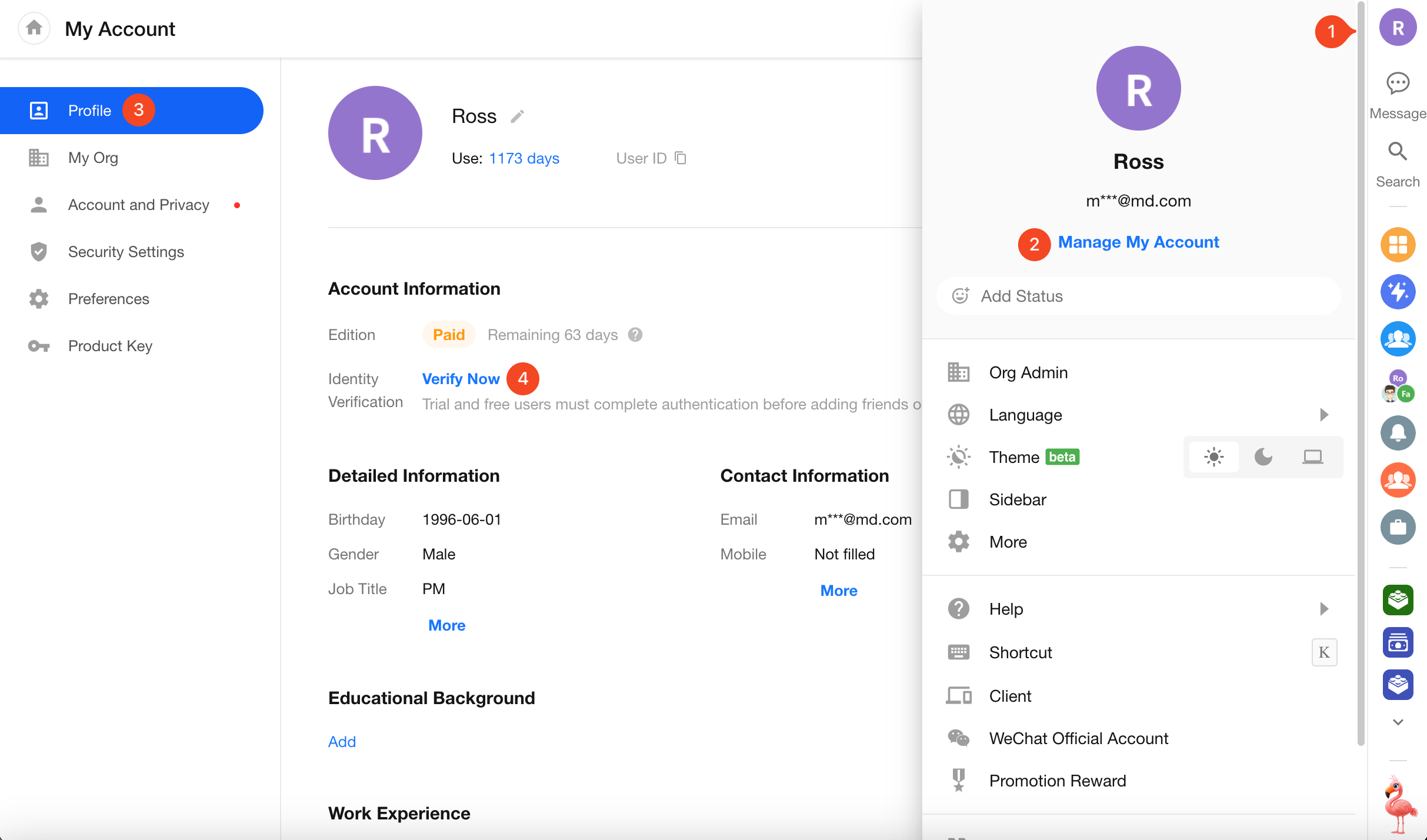Select the system theme laptop icon

[1312, 457]
